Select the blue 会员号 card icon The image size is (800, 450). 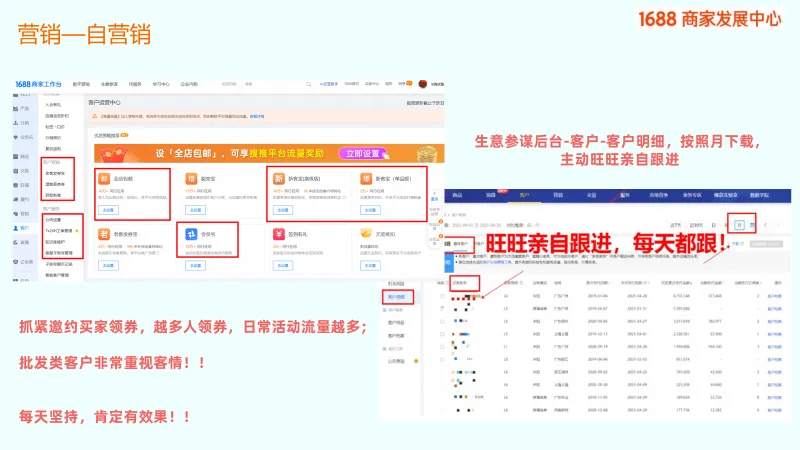(189, 233)
